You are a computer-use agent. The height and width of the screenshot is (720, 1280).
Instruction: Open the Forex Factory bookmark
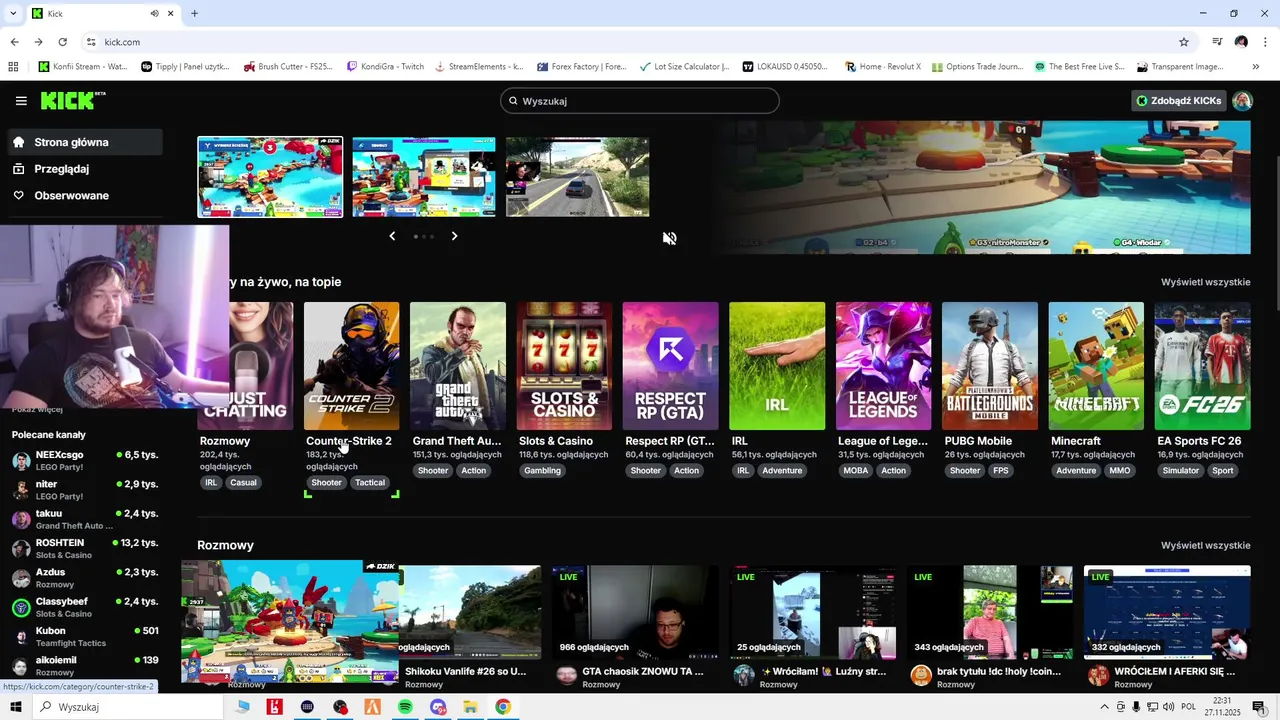[x=581, y=67]
